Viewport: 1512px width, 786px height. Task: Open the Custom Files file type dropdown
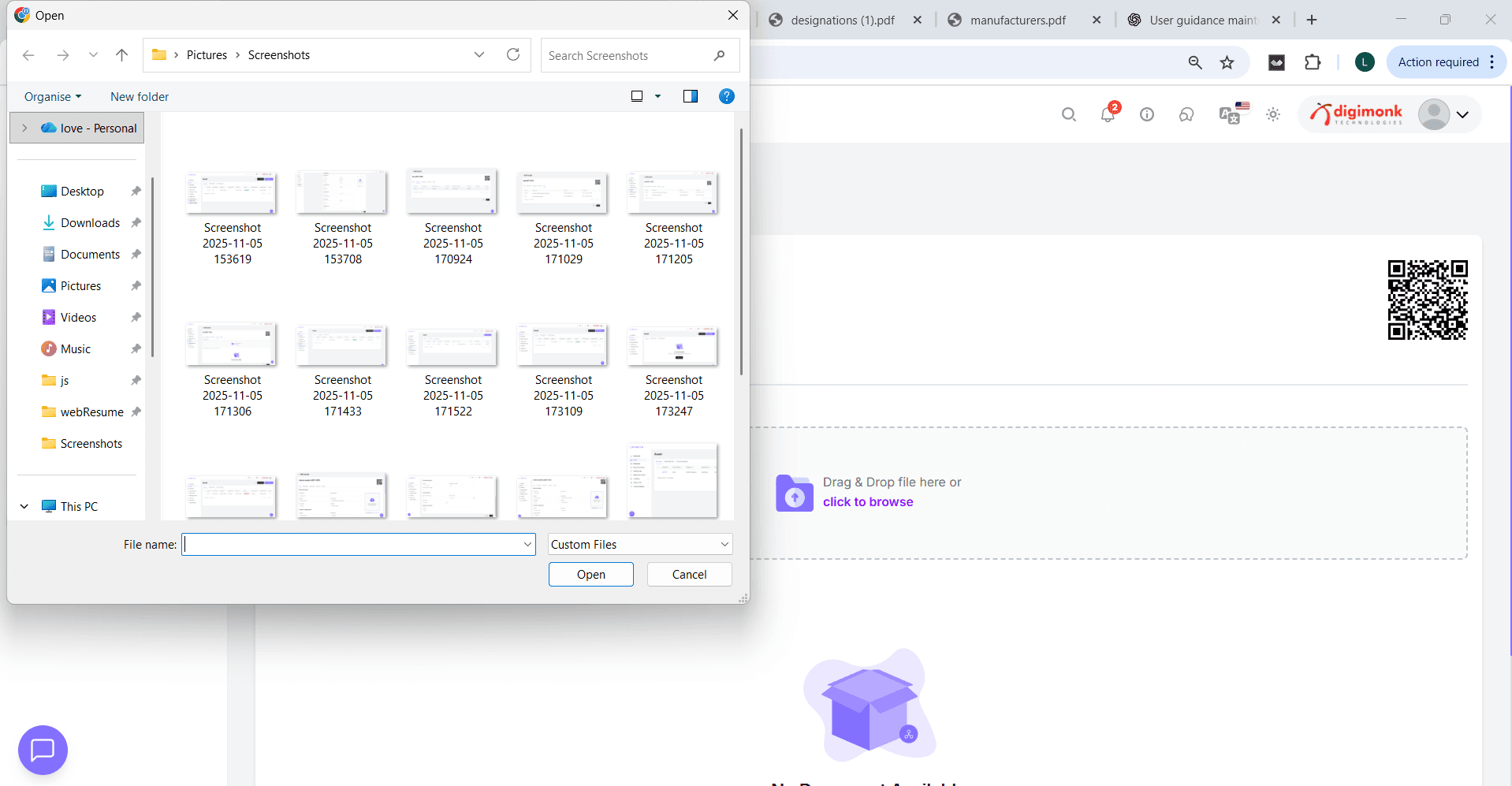(639, 544)
